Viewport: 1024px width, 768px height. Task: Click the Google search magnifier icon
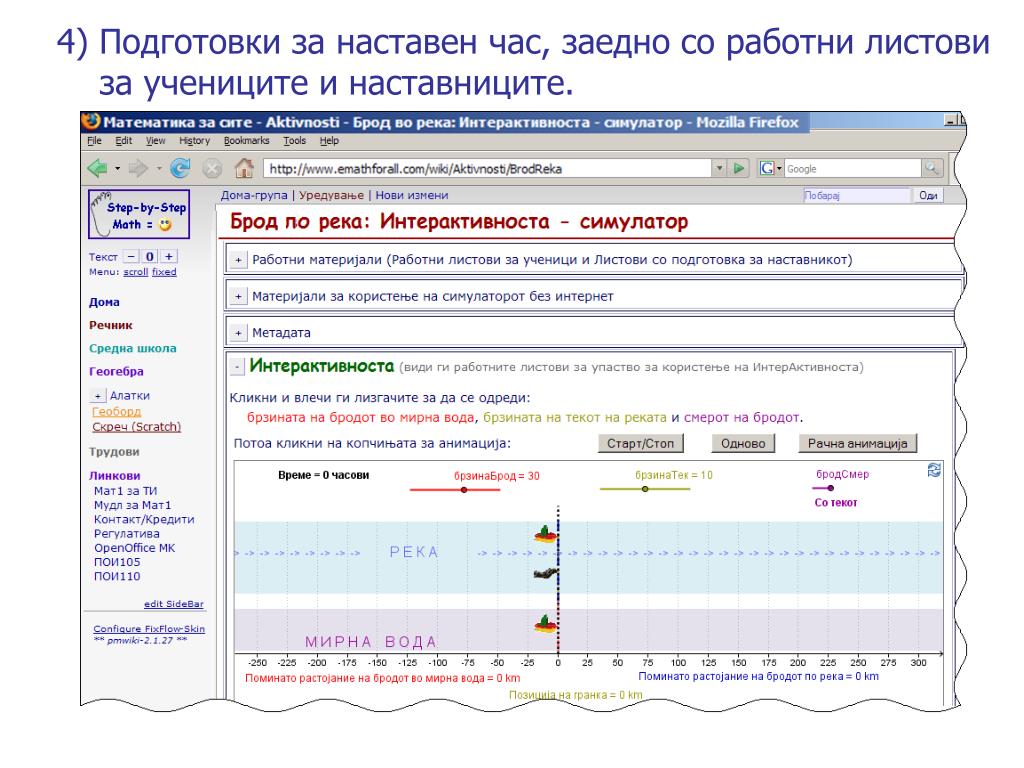click(x=932, y=168)
